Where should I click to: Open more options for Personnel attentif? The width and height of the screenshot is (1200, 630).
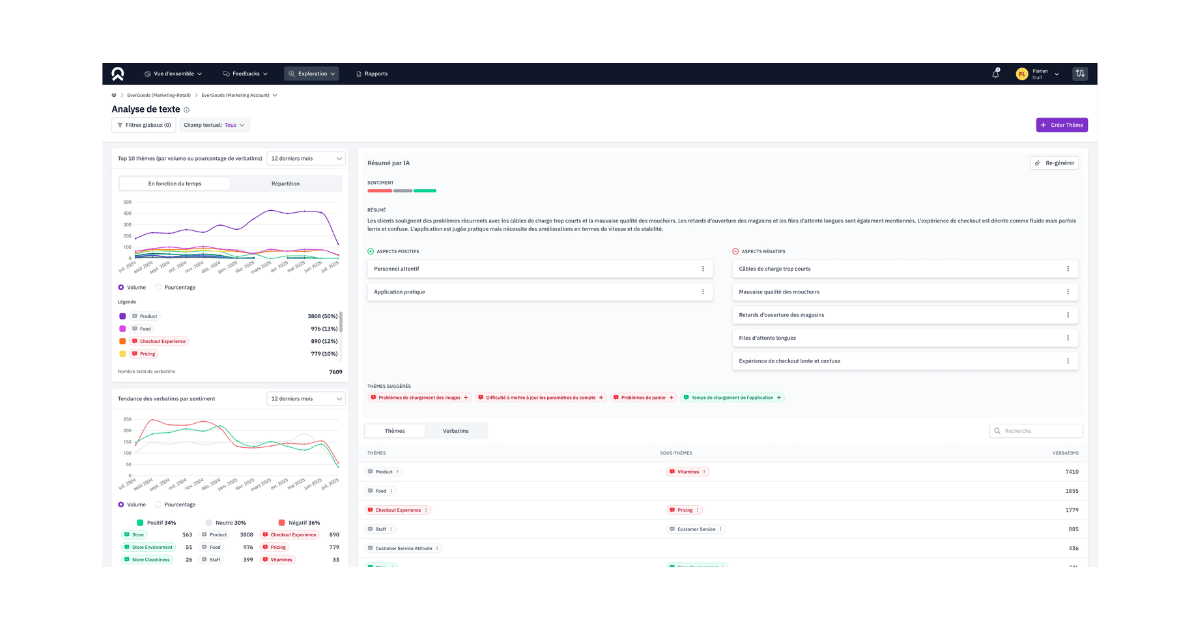pos(703,268)
